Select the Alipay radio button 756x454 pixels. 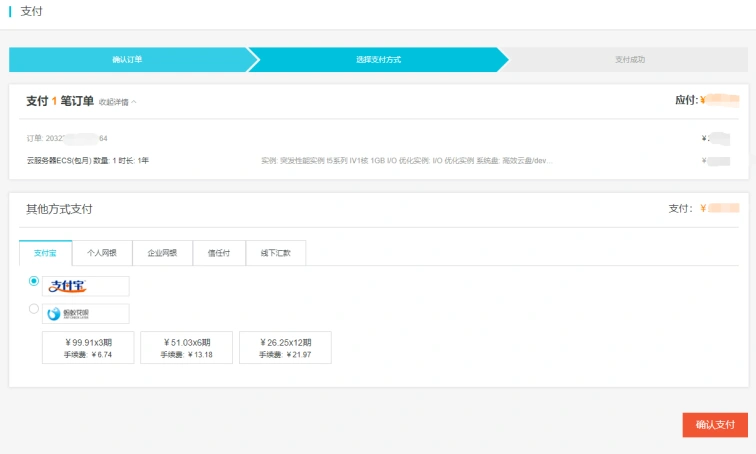[x=34, y=282]
